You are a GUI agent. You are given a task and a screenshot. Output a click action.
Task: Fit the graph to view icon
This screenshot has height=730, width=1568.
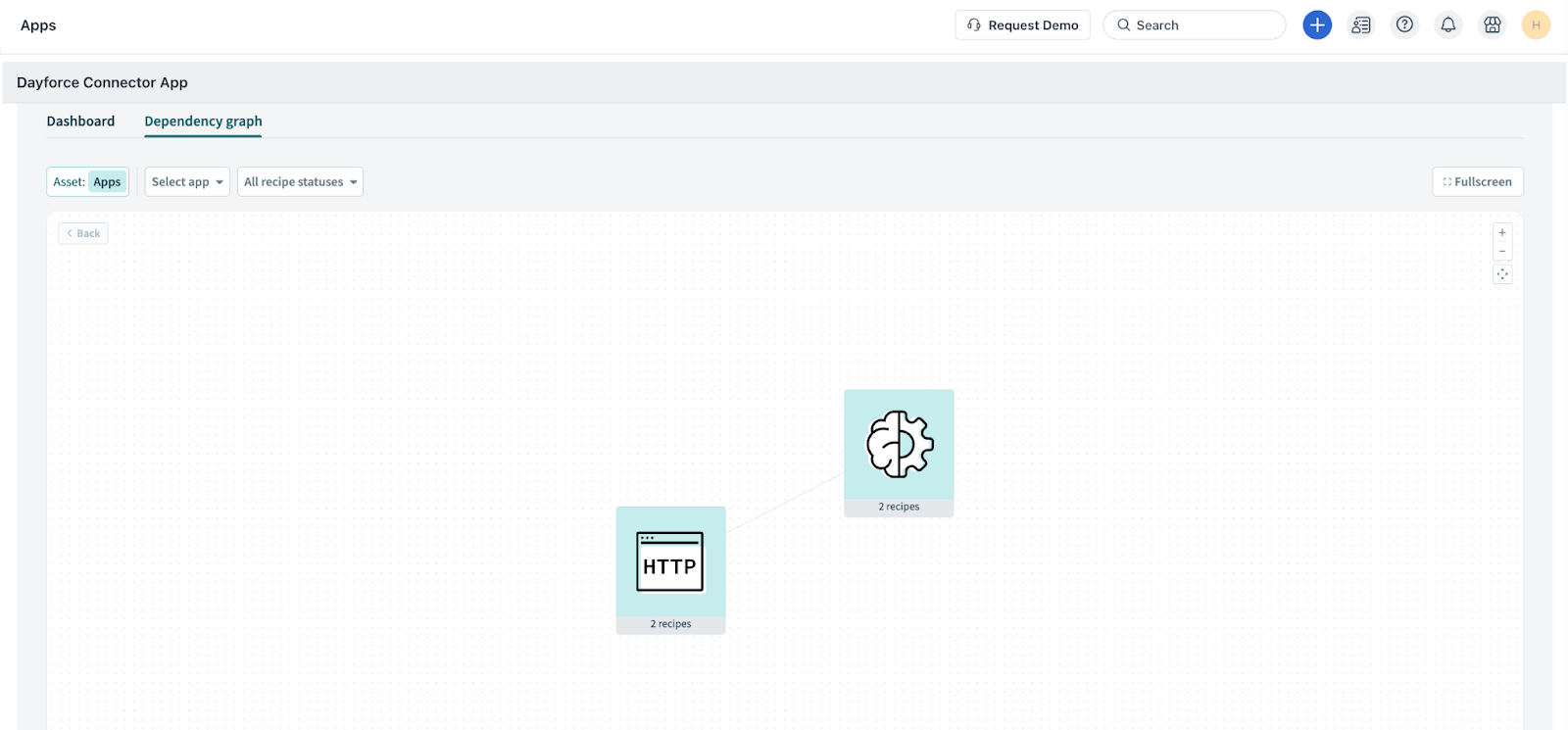tap(1502, 274)
